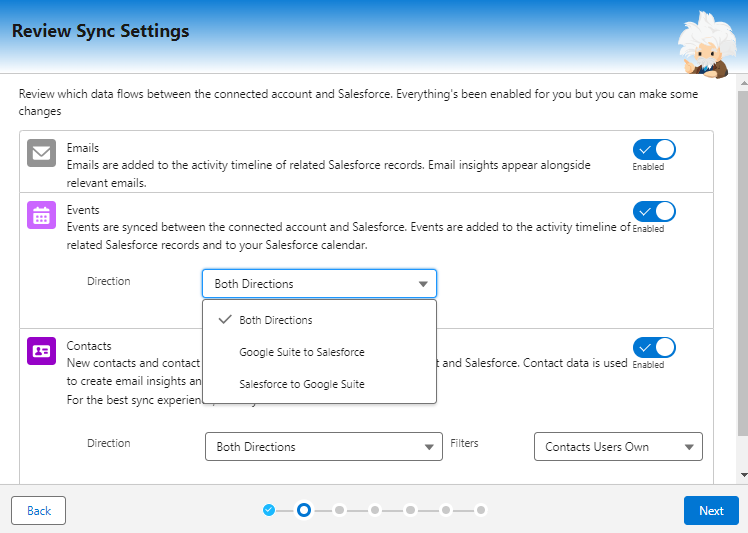Click the completed first step indicator

tap(269, 510)
